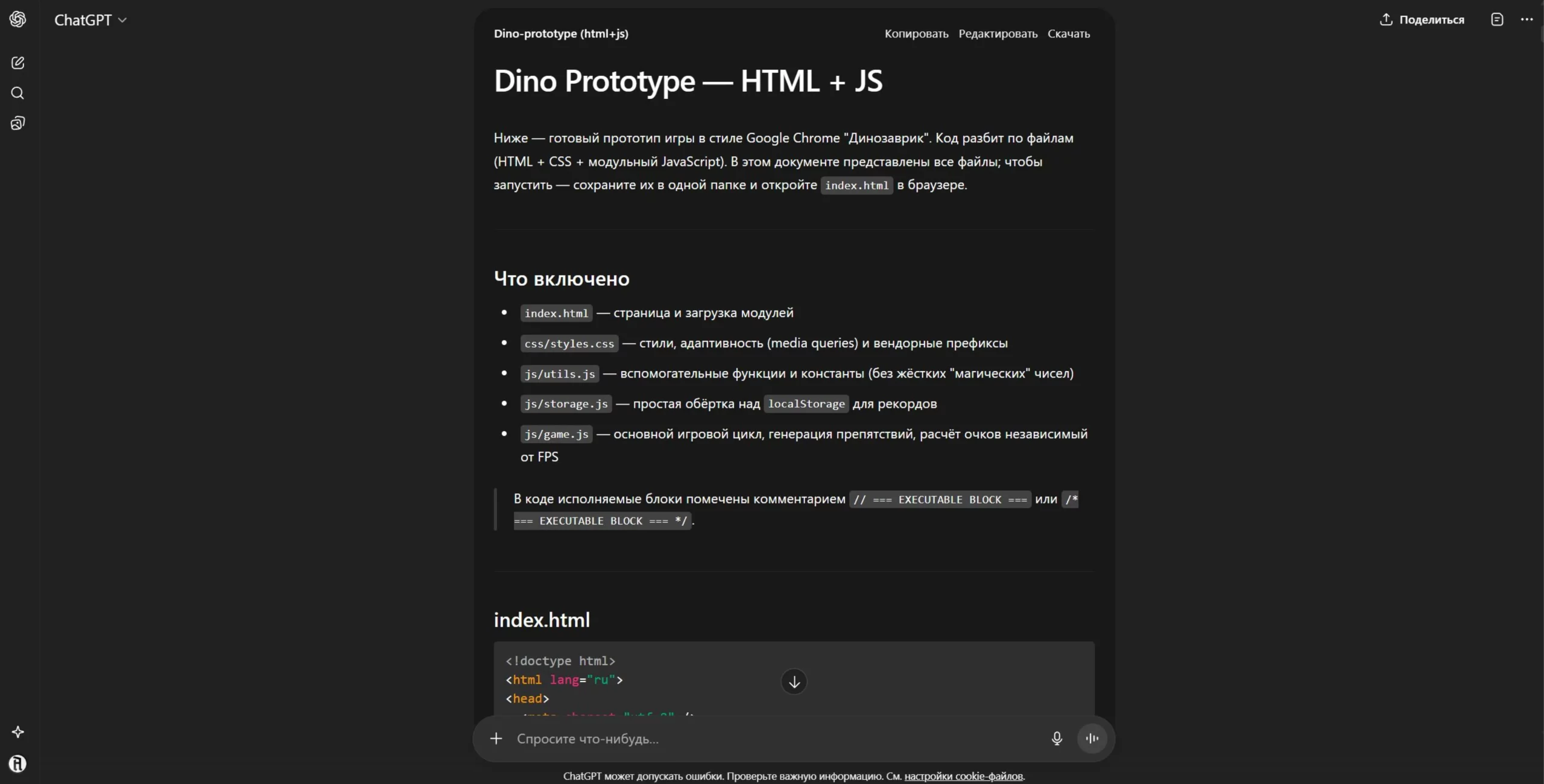
Task: Click the plus attach icon
Action: [496, 738]
